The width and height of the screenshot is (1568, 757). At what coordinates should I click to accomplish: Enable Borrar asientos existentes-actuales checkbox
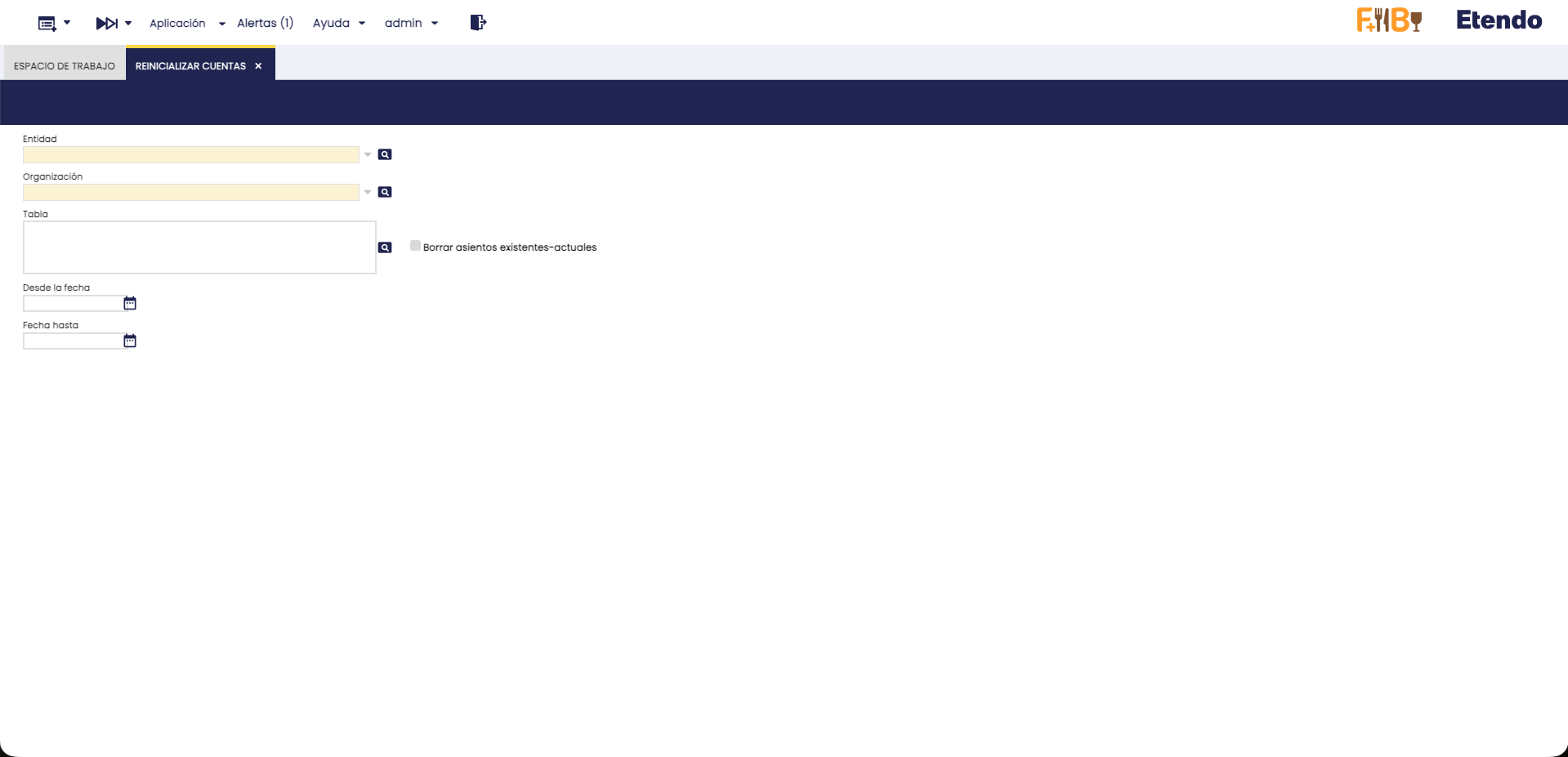click(x=415, y=246)
